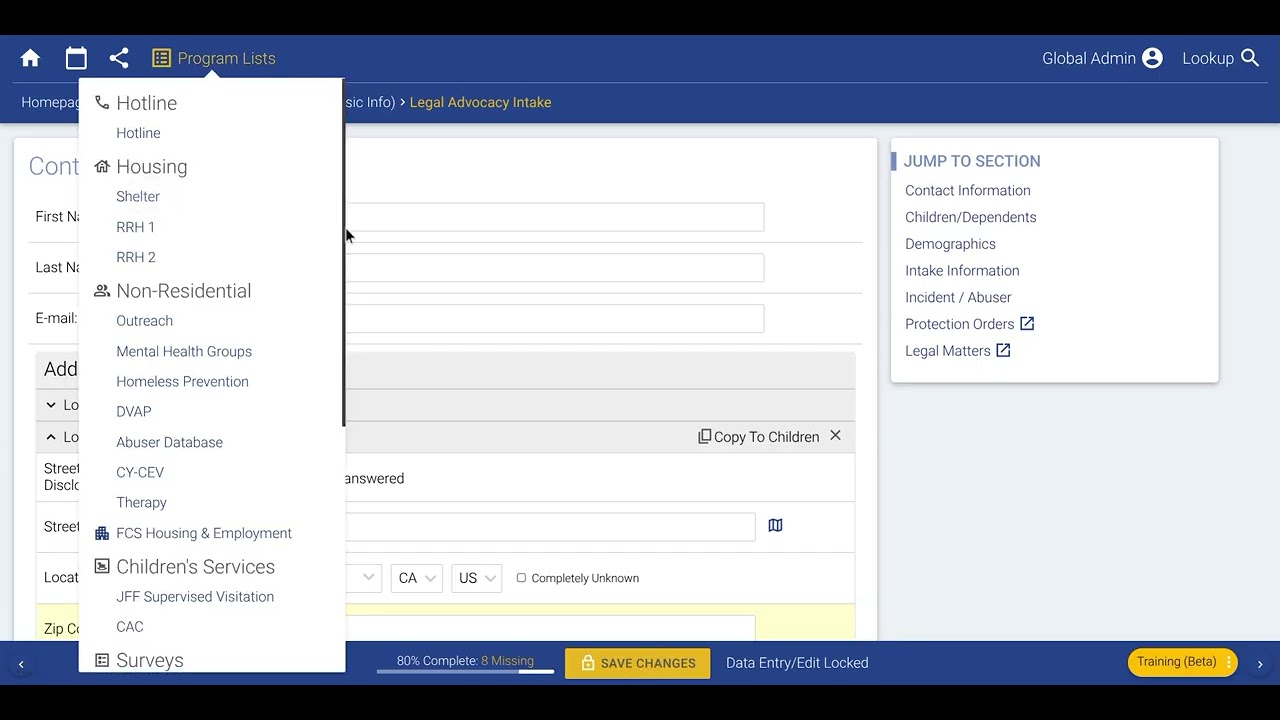Open the calendar icon
Image resolution: width=1280 pixels, height=720 pixels.
pyautogui.click(x=76, y=58)
